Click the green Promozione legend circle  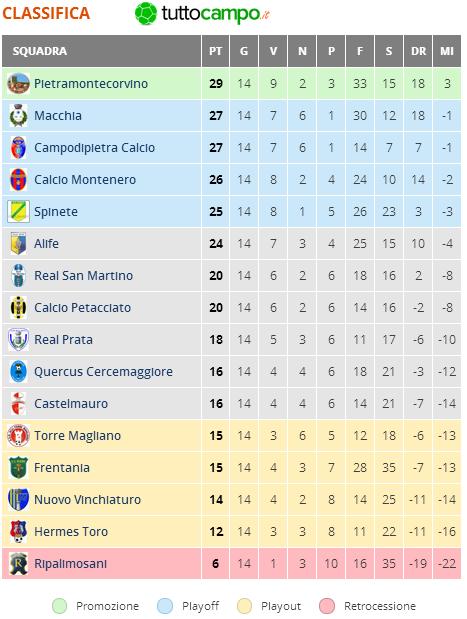tap(60, 606)
